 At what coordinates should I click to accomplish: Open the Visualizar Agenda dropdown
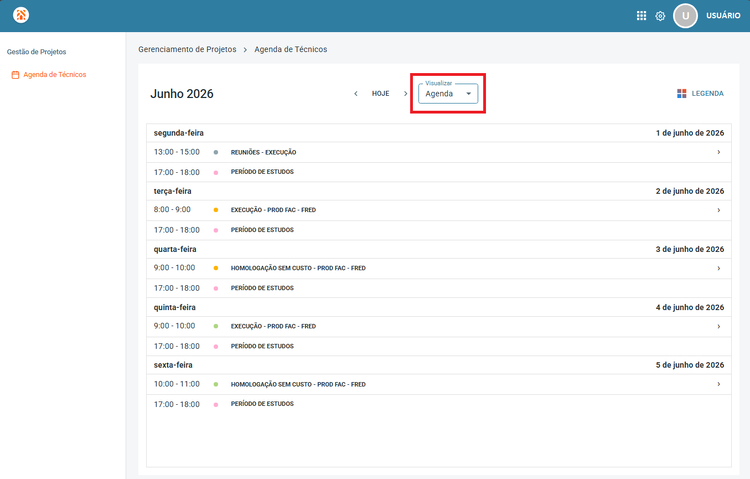pos(448,93)
